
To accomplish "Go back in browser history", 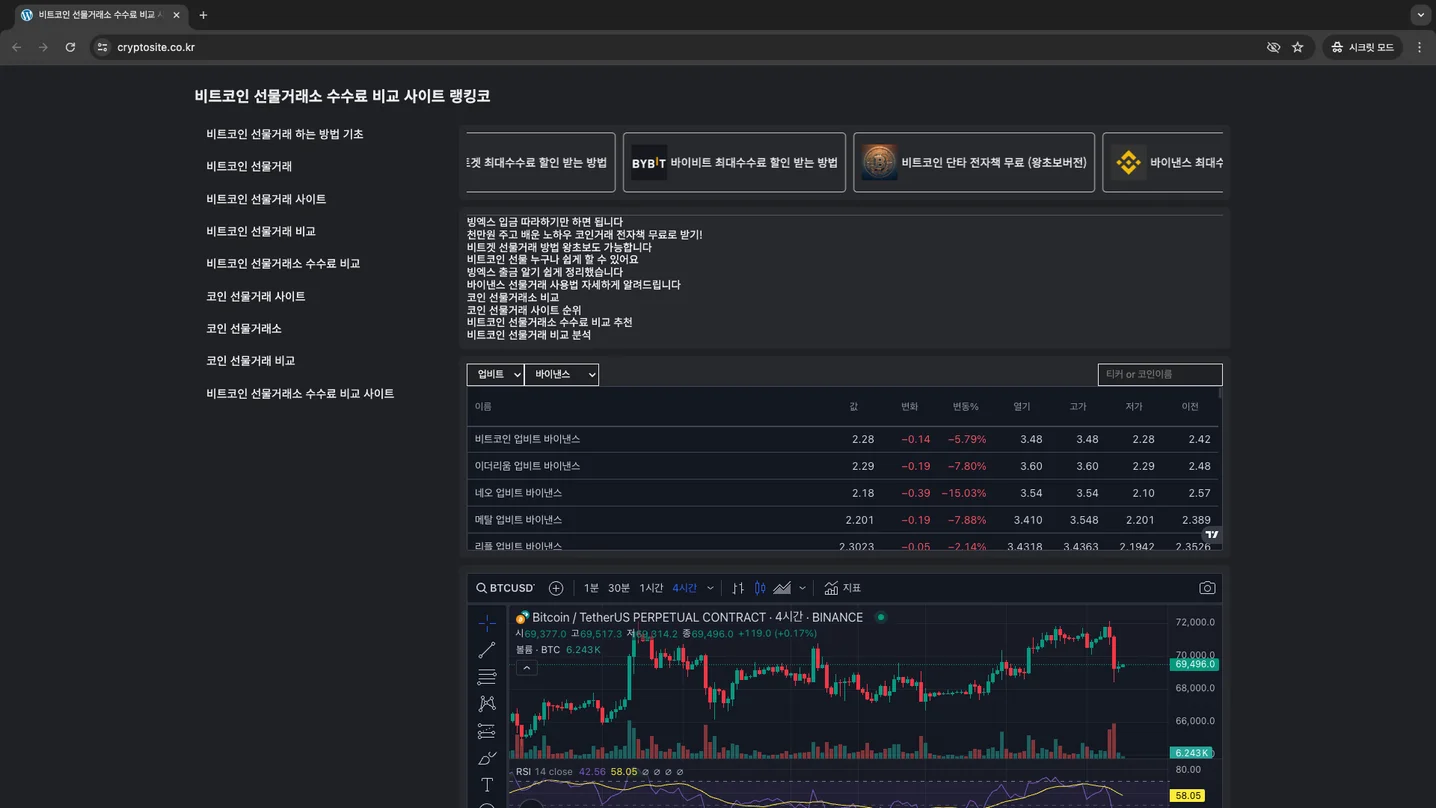I will [x=16, y=47].
